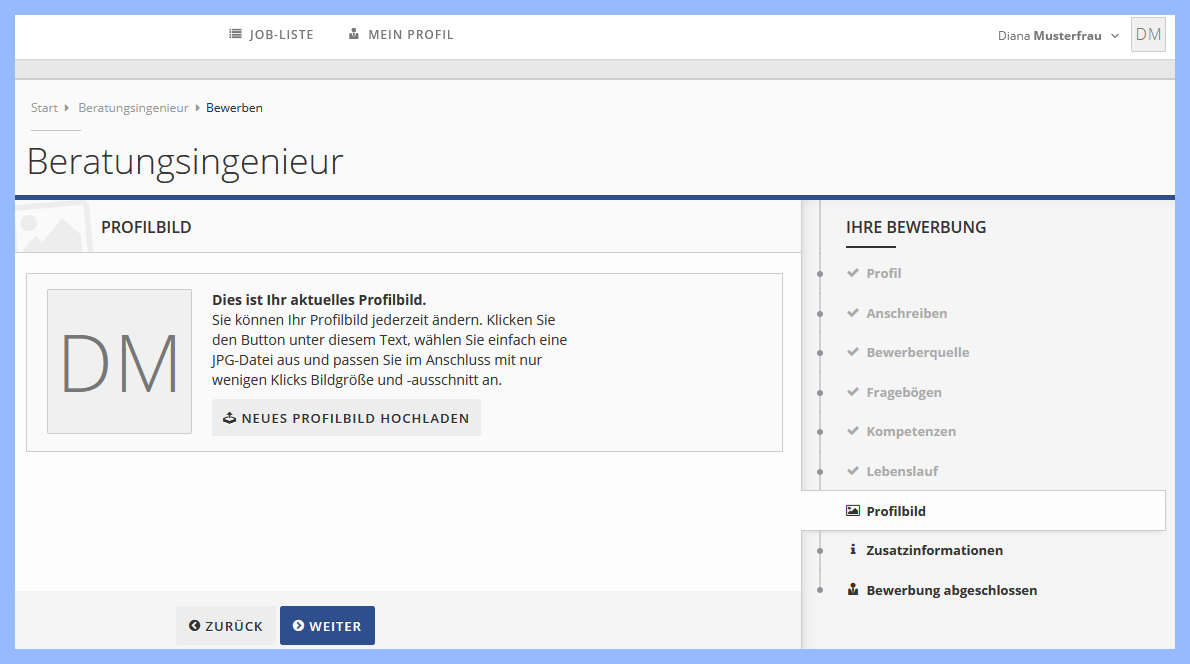This screenshot has height=664, width=1190.
Task: Open the Anschreiben application step
Action: pos(906,313)
